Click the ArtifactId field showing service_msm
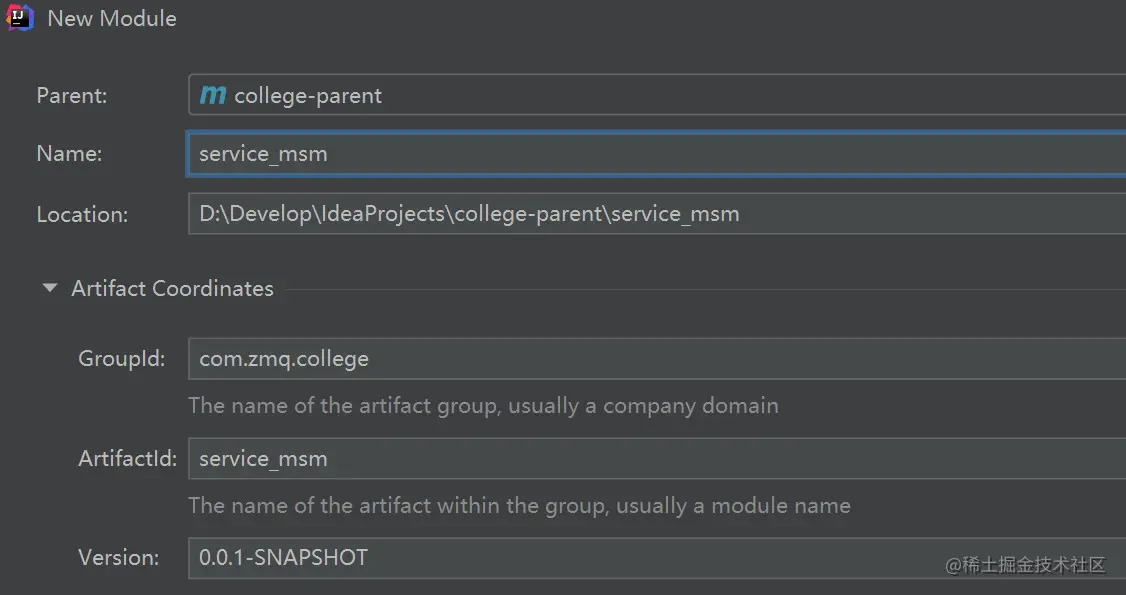 (657, 459)
